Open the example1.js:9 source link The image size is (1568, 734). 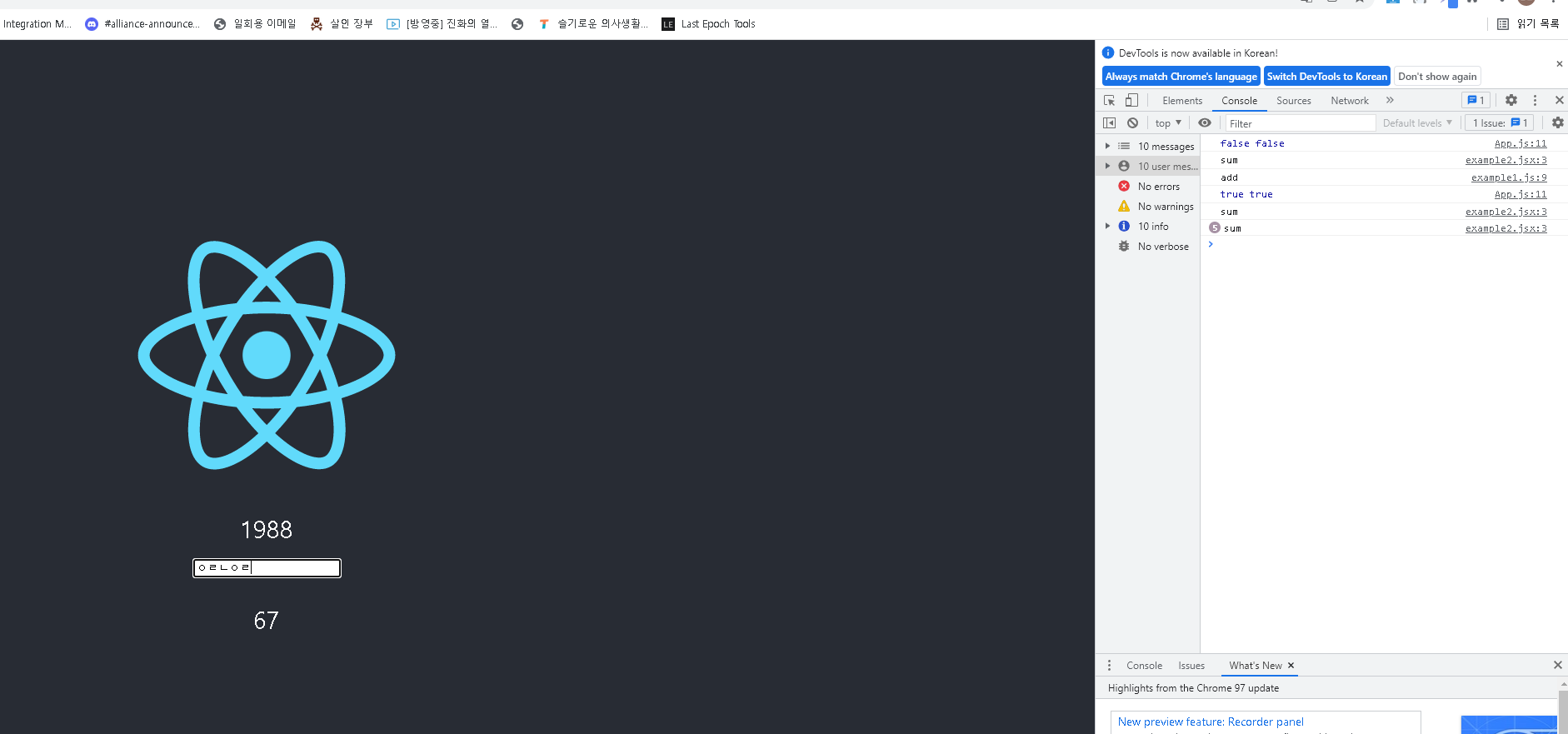click(x=1509, y=177)
